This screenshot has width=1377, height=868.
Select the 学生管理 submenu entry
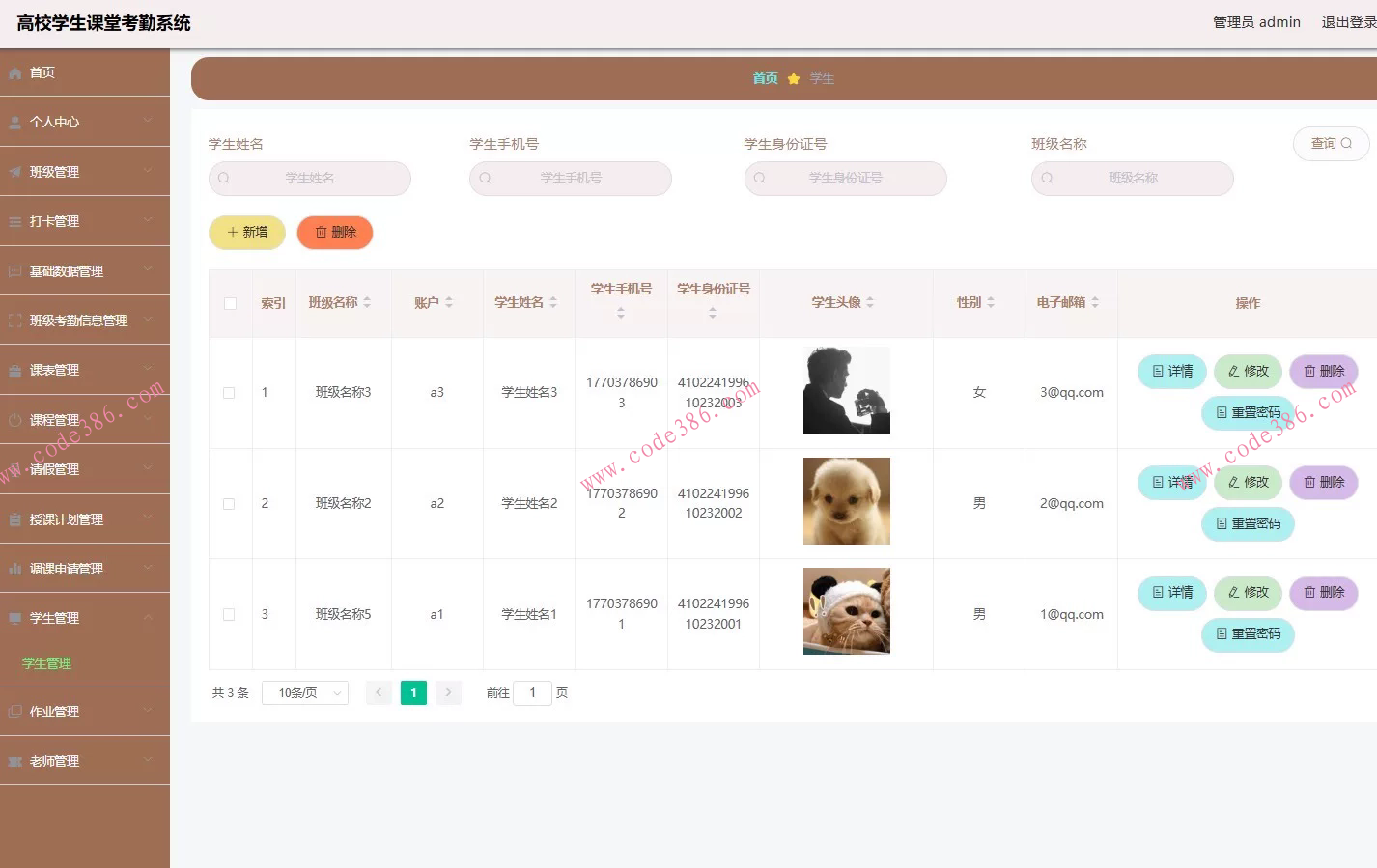(x=44, y=663)
